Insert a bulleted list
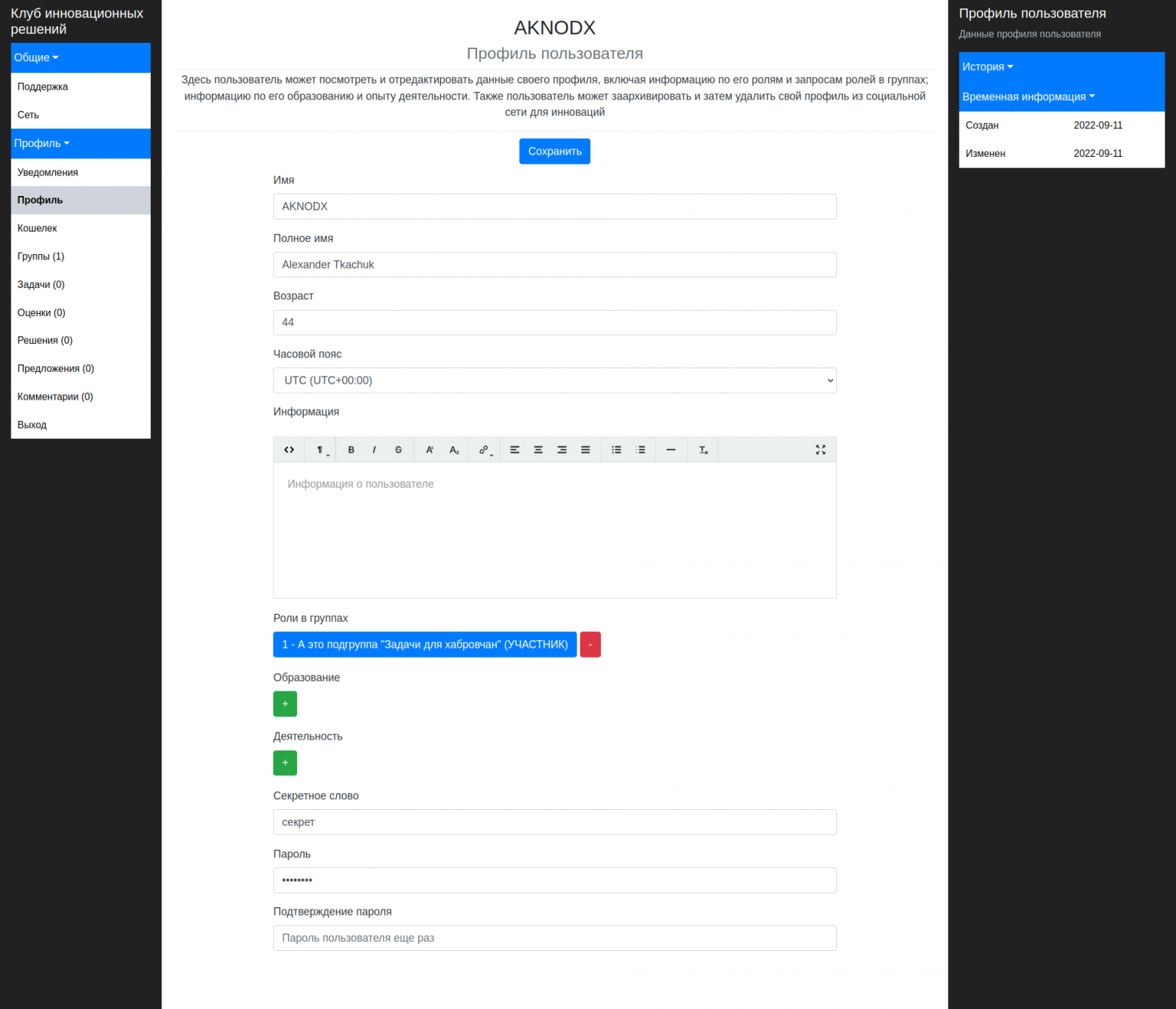The image size is (1176, 1009). point(617,450)
